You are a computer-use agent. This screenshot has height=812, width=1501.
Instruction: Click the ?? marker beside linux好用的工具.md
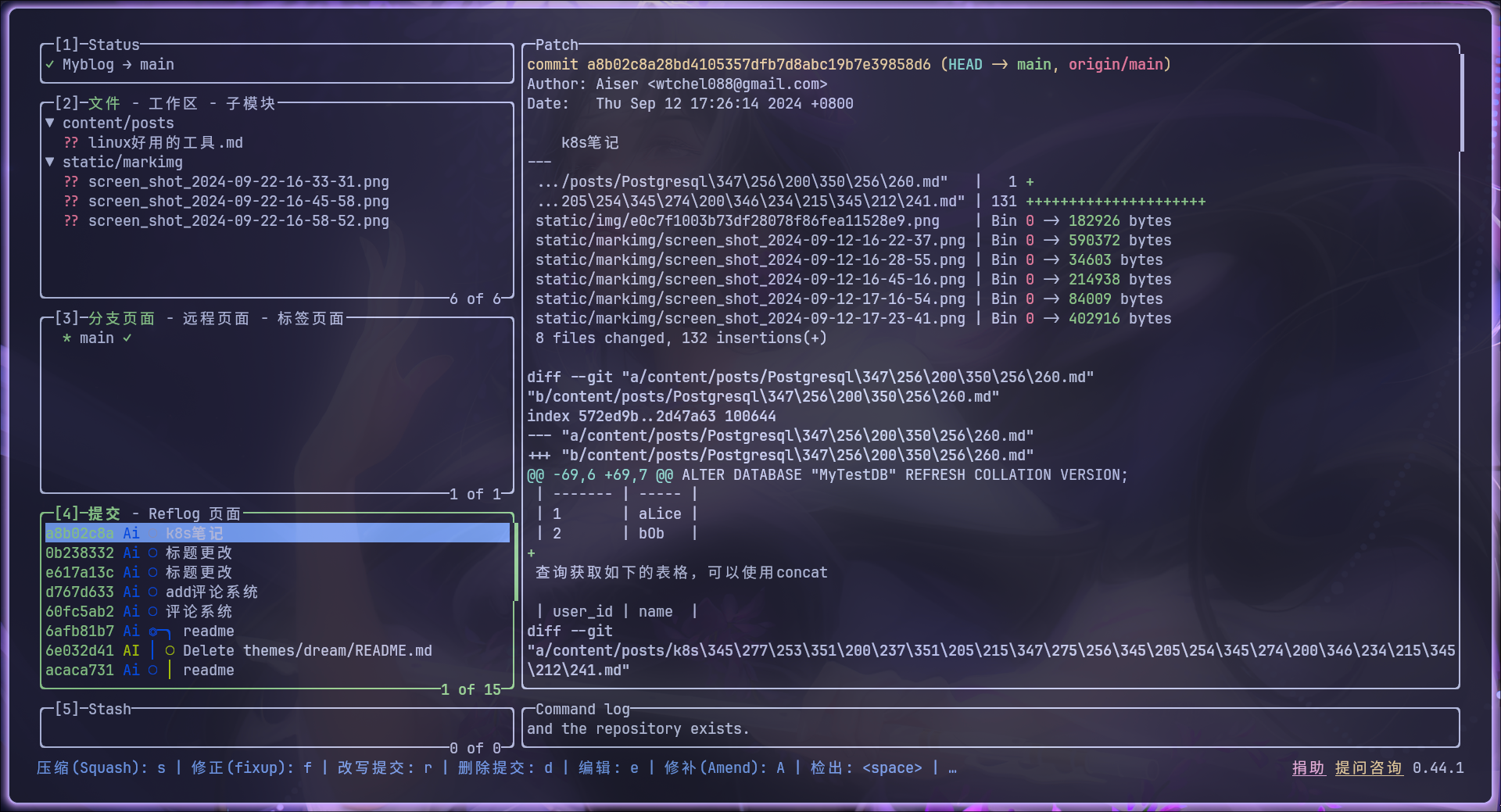pos(71,142)
